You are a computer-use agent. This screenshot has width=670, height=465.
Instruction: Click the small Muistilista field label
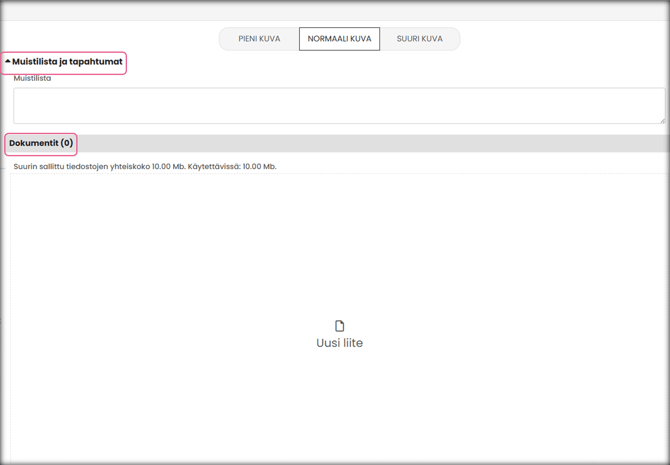click(32, 78)
